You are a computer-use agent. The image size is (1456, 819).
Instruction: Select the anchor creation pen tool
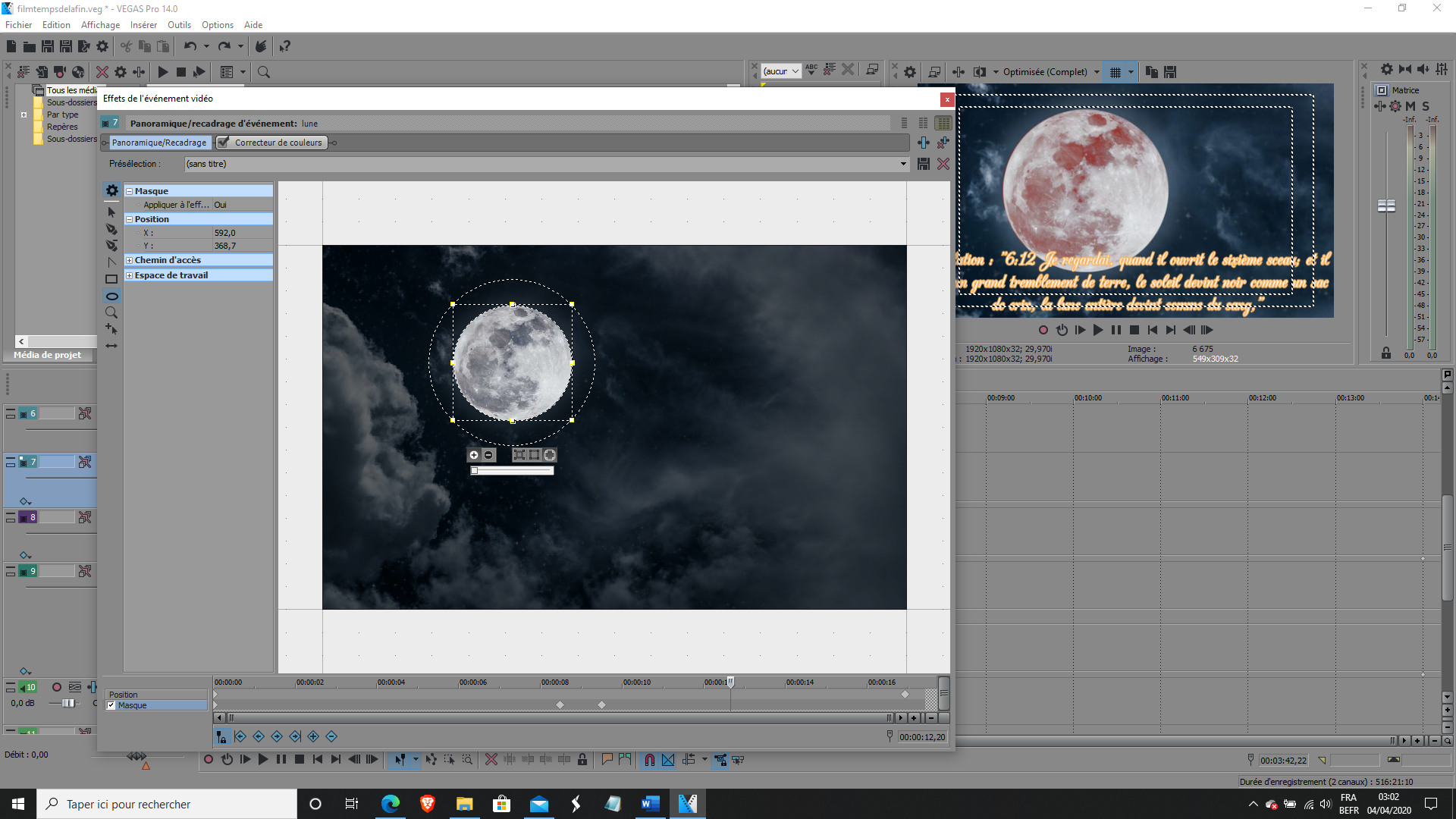click(111, 229)
